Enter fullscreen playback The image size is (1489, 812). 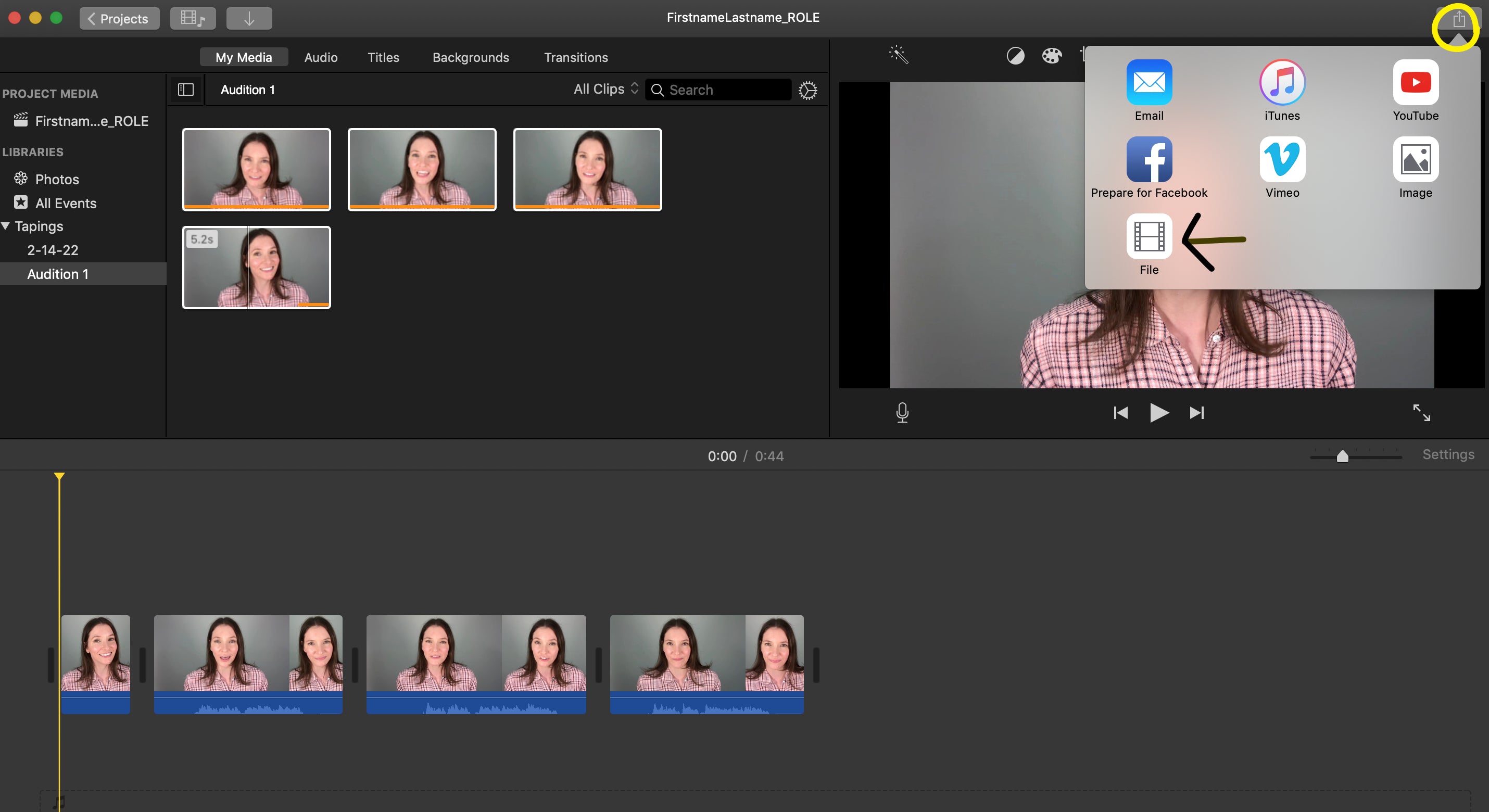tap(1421, 413)
